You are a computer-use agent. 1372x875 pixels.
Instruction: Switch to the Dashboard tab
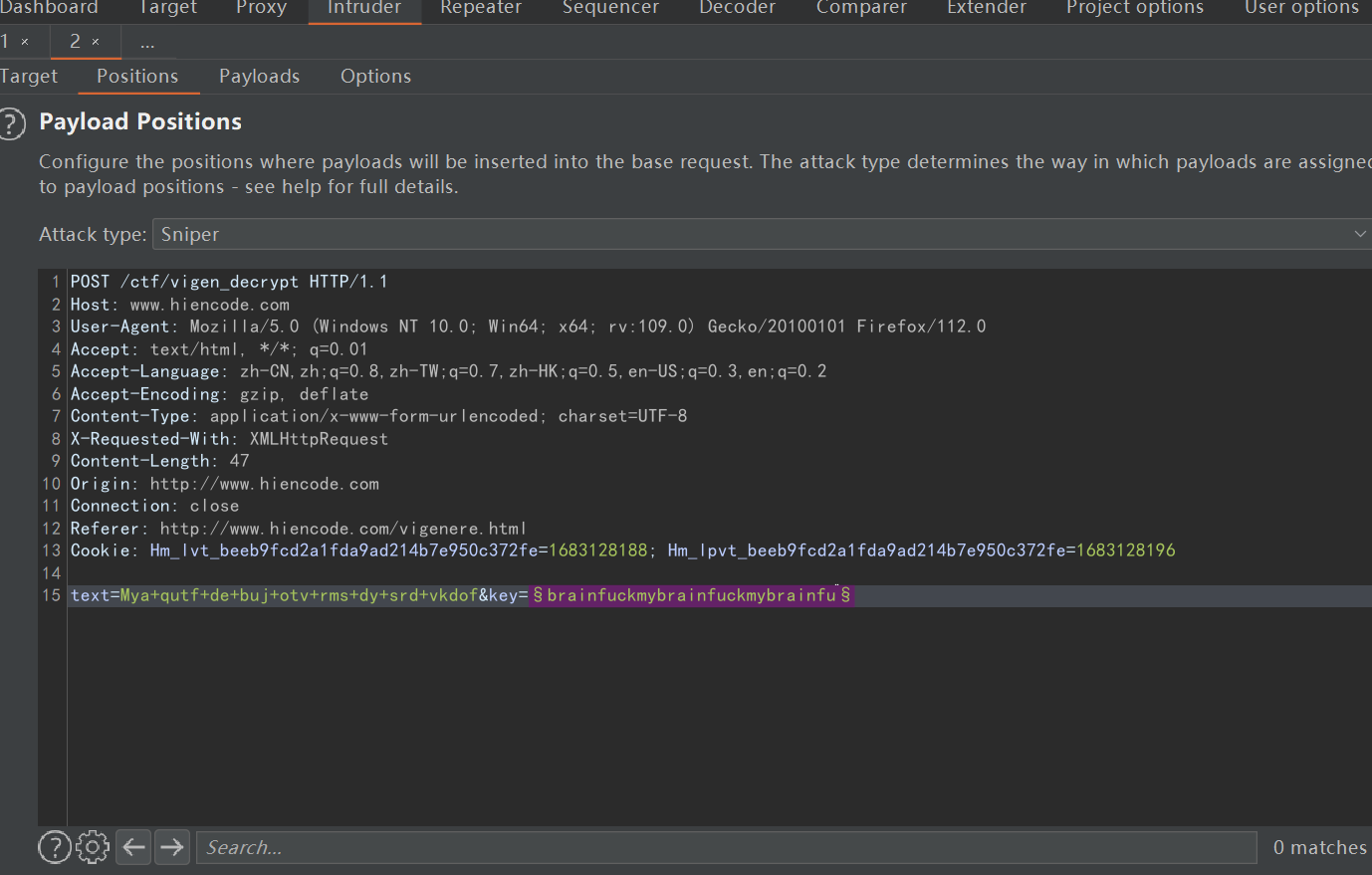(x=49, y=8)
